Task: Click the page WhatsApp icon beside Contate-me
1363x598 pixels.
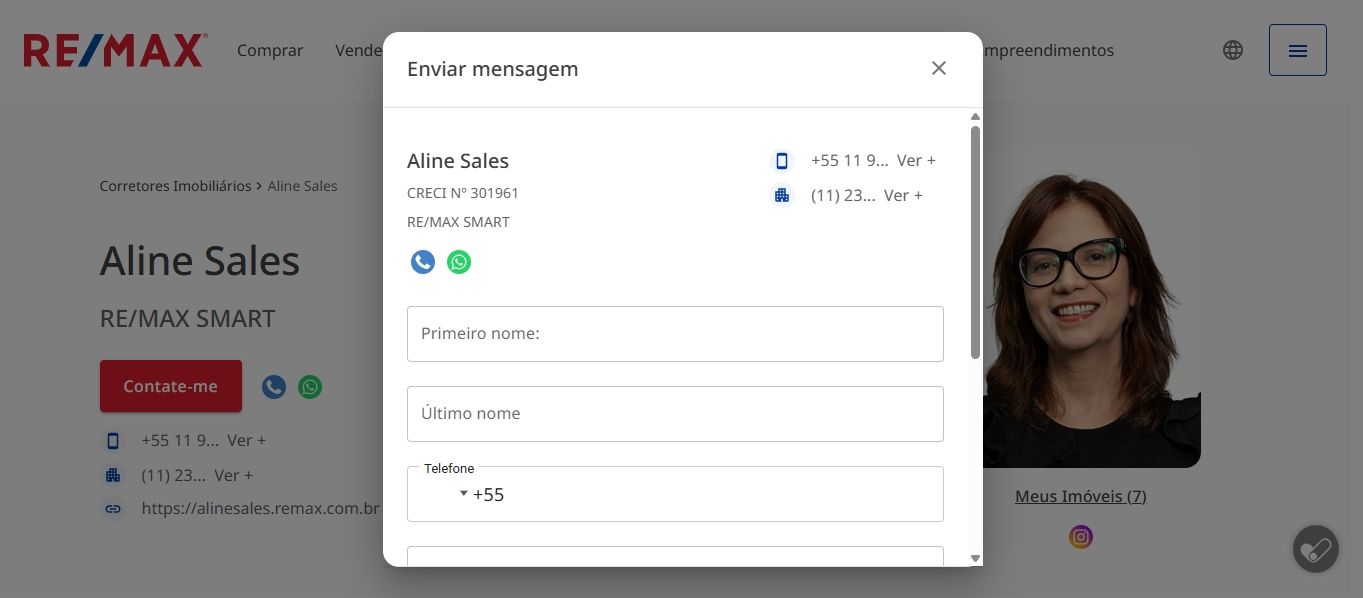Action: tap(310, 387)
